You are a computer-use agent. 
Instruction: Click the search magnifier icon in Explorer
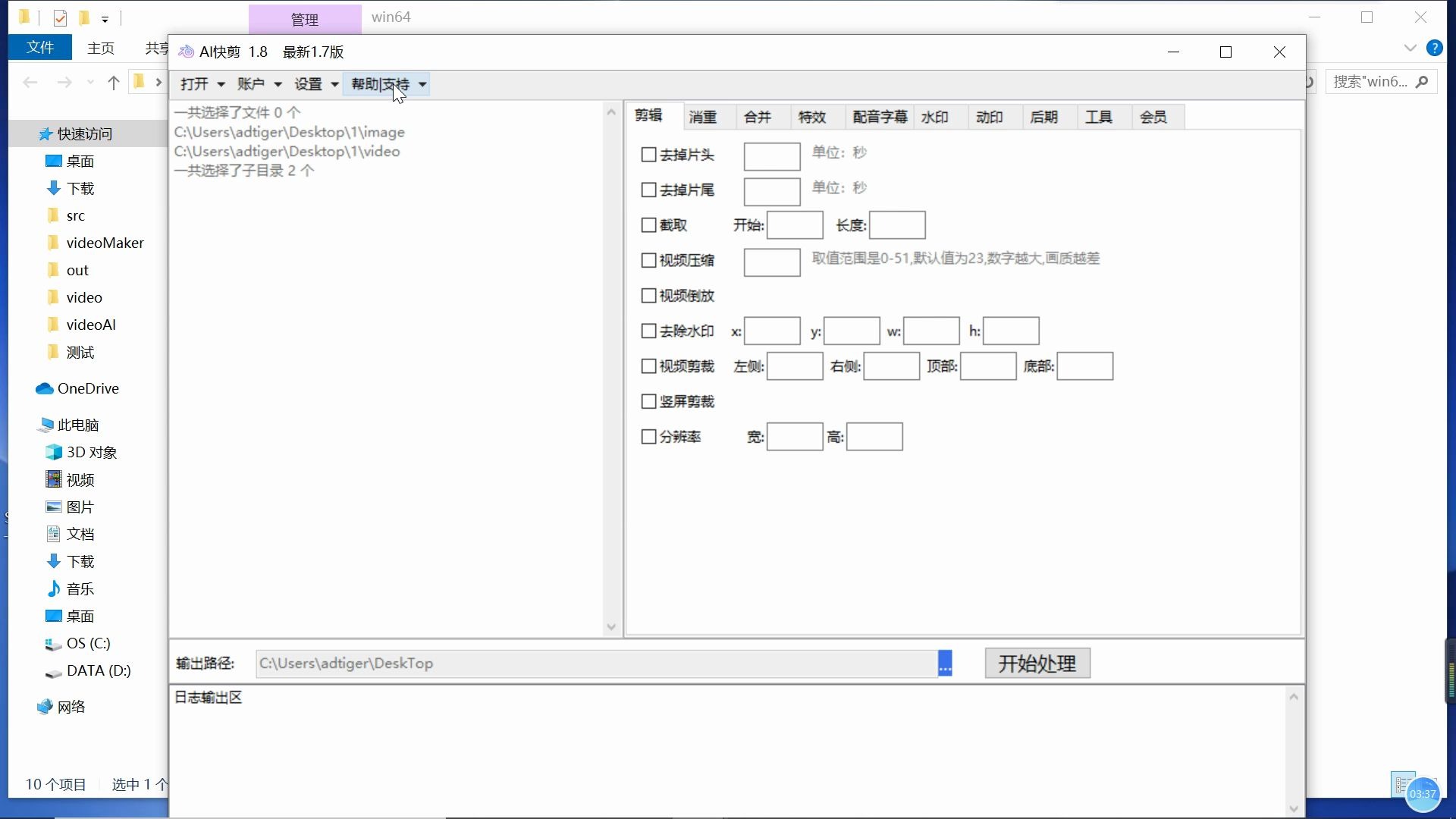tap(1422, 81)
